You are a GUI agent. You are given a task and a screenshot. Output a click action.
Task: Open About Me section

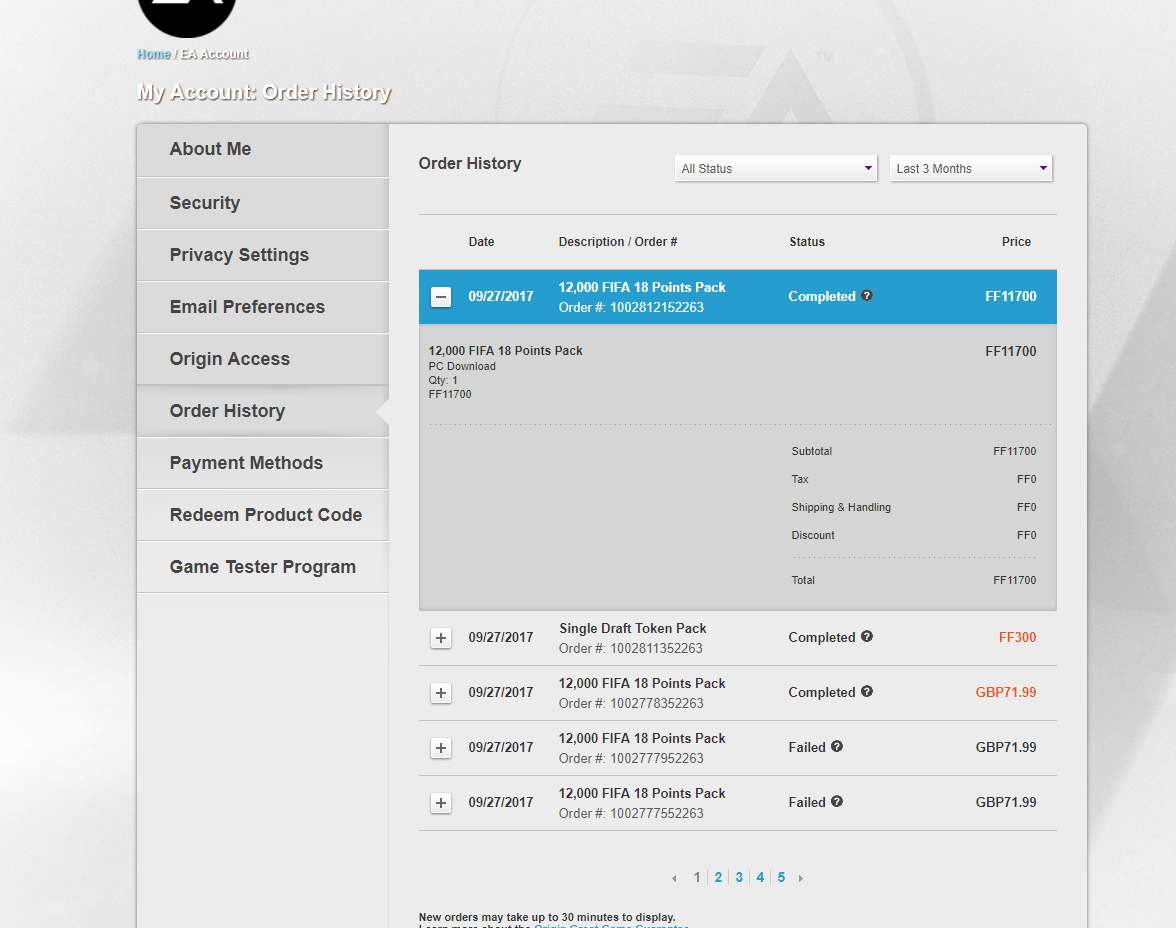[262, 150]
